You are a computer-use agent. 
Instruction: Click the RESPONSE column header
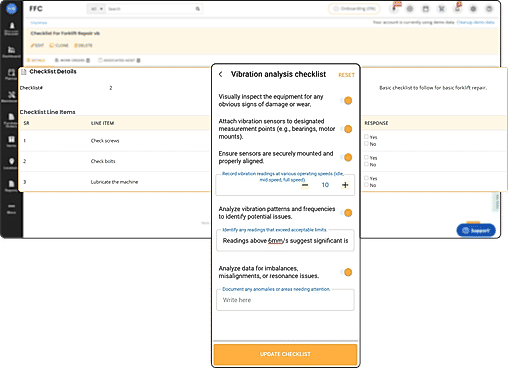(x=376, y=123)
